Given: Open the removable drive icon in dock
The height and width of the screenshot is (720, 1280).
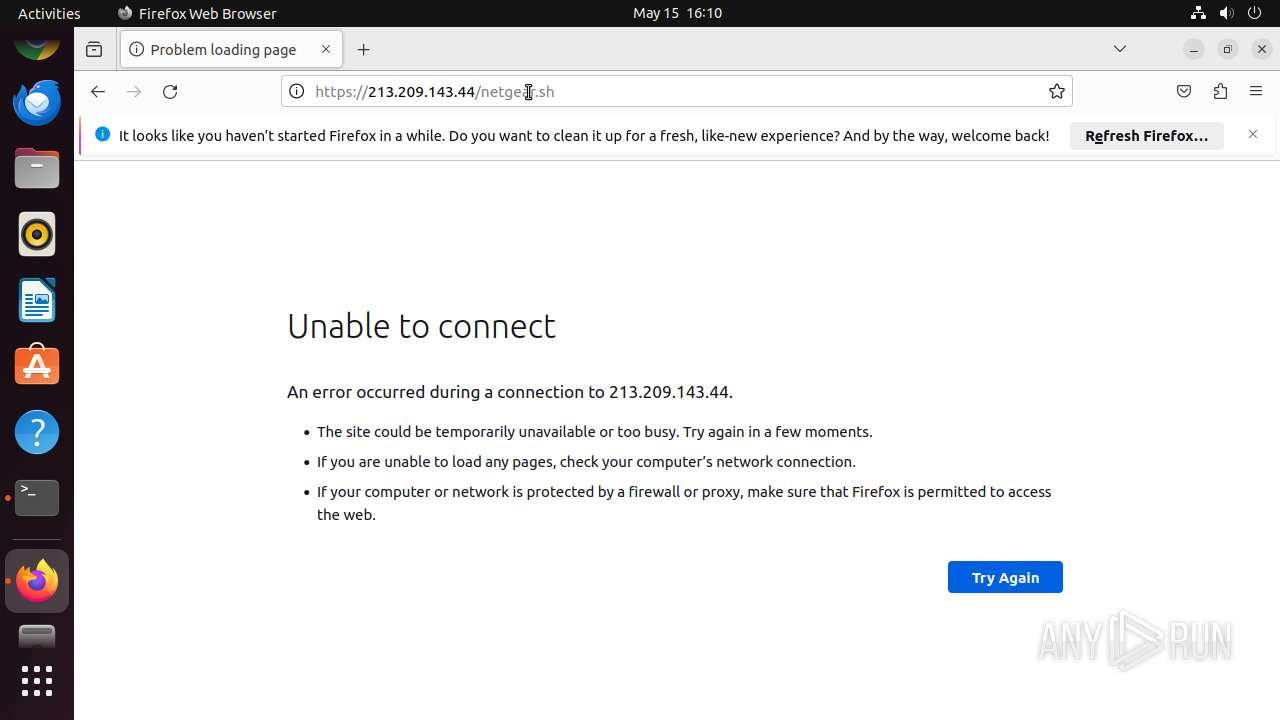Looking at the screenshot, I should coord(37,636).
